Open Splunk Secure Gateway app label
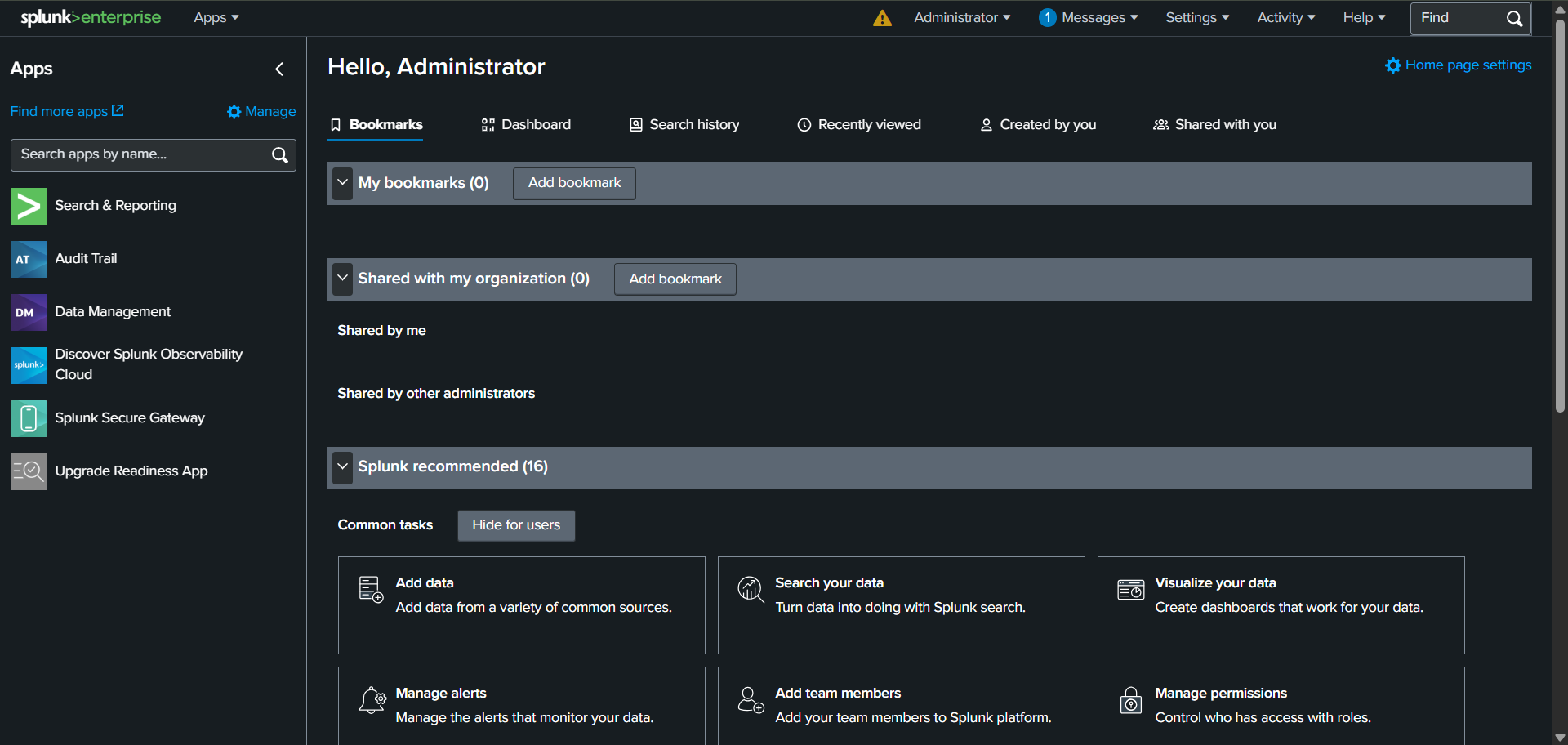1568x745 pixels. pos(130,418)
